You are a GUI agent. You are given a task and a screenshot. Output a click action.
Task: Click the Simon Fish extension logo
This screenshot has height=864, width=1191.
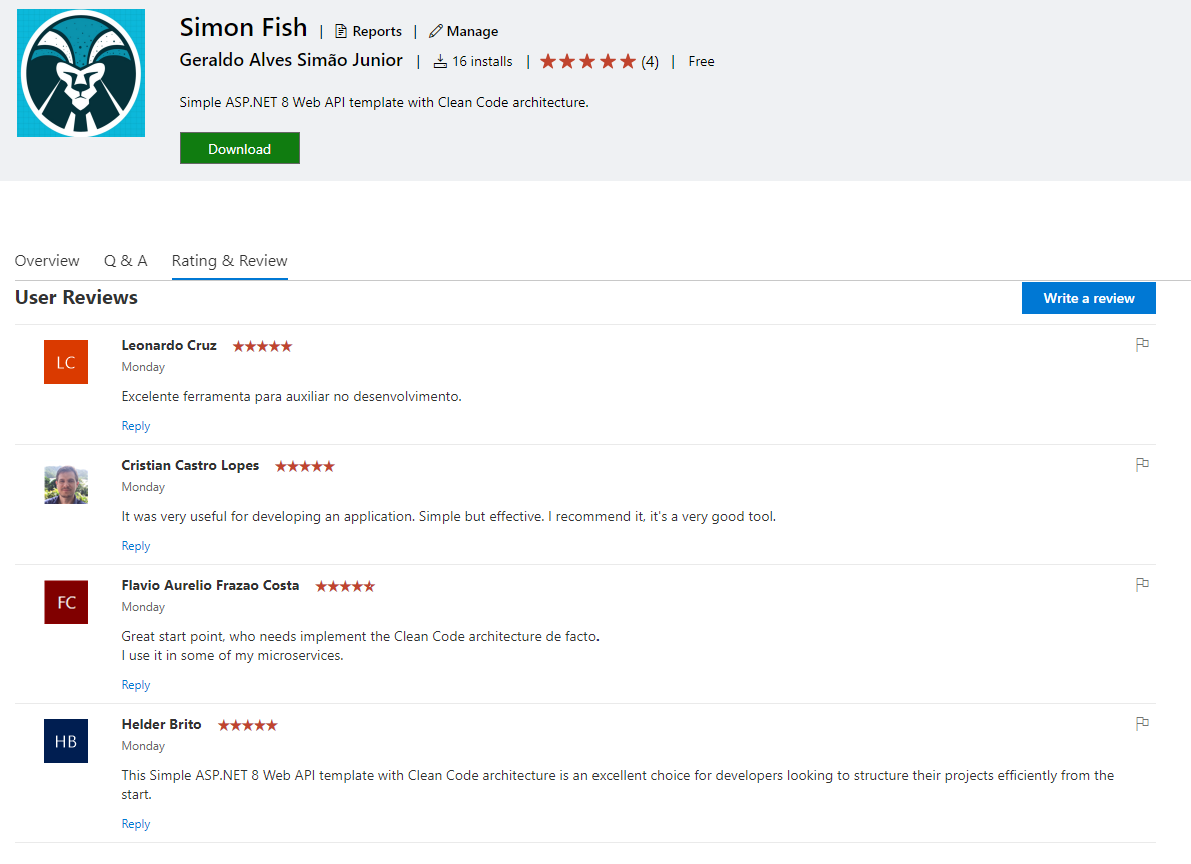tap(80, 72)
